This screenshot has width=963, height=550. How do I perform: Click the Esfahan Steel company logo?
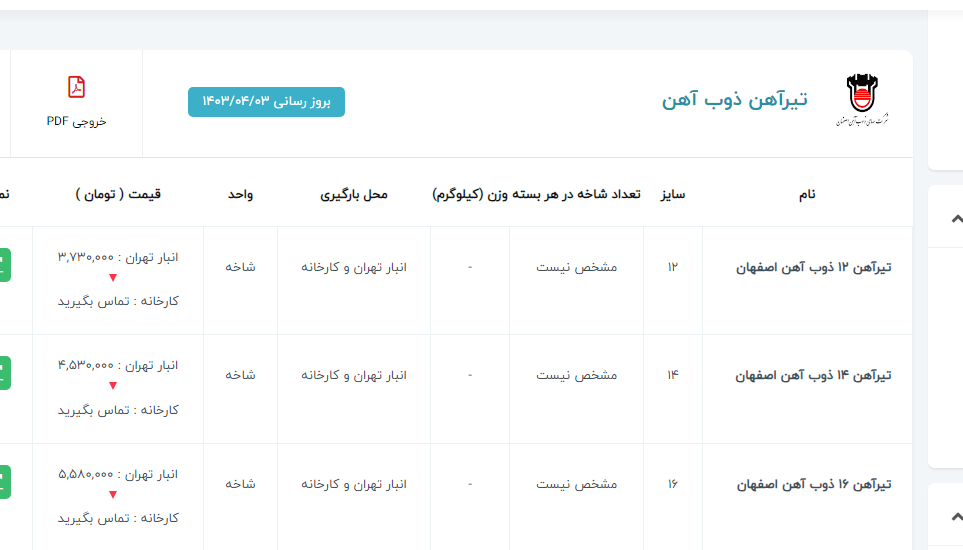tap(860, 100)
